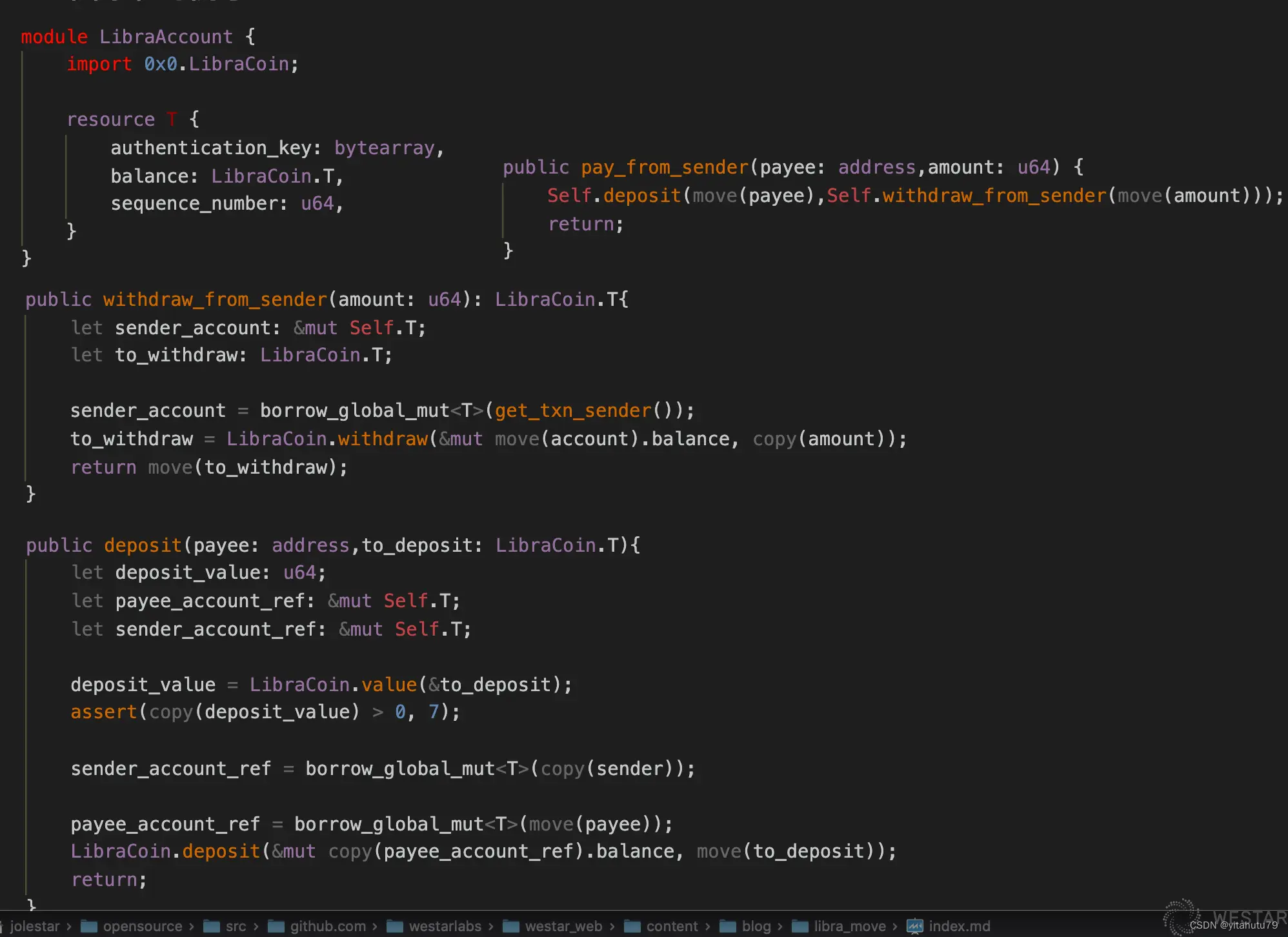The image size is (1288, 937).
Task: Click 'sequence_number: u64,' field line
Action: 227,203
